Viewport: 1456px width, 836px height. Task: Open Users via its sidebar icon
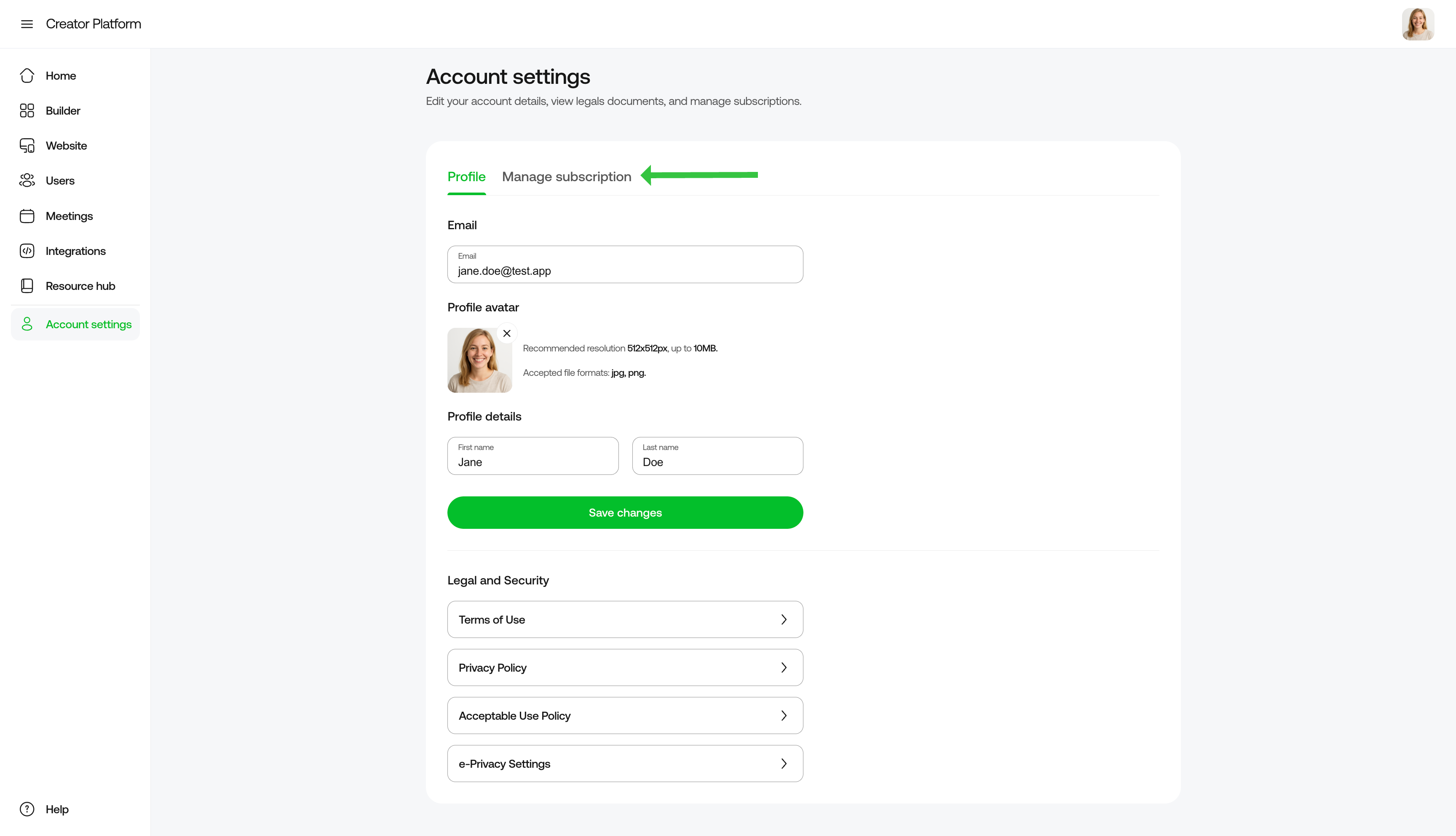(x=27, y=180)
